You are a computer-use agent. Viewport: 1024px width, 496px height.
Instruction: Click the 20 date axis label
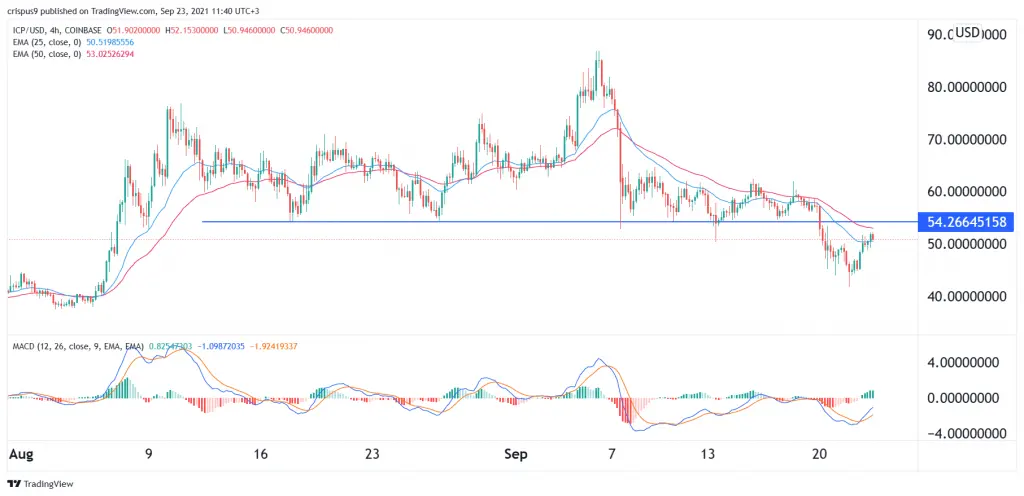tap(822, 454)
